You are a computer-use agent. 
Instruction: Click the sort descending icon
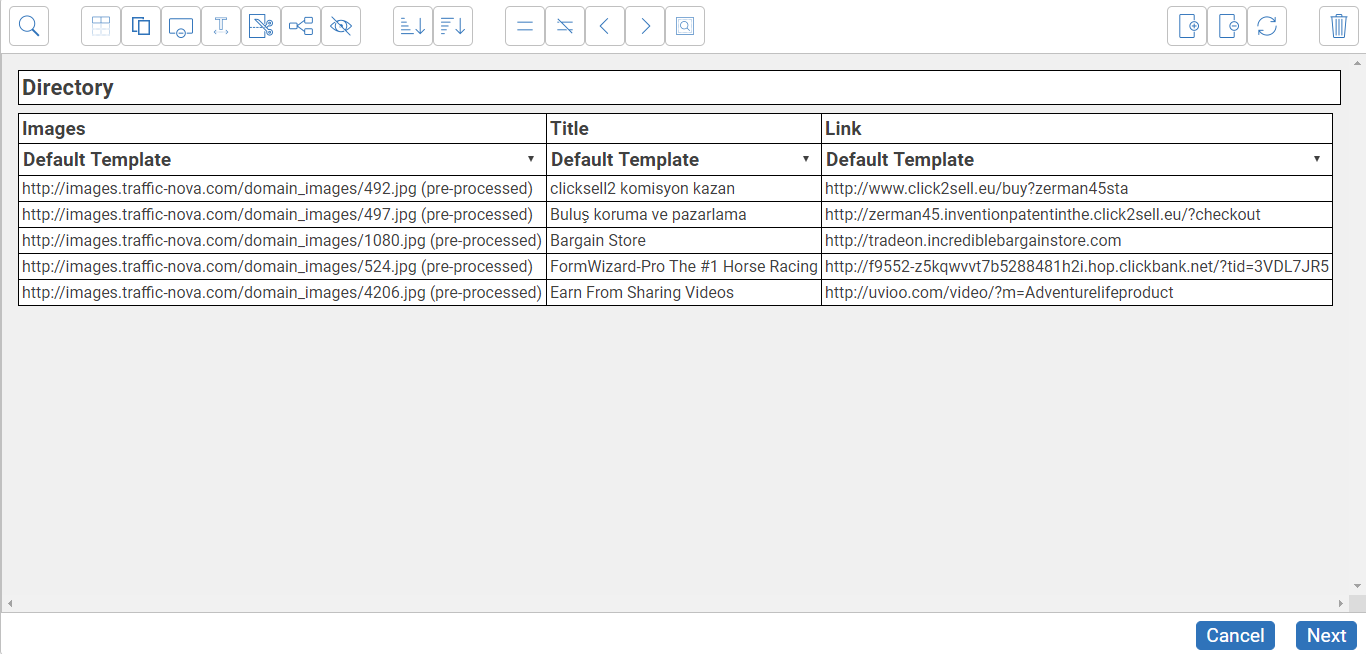(x=453, y=26)
